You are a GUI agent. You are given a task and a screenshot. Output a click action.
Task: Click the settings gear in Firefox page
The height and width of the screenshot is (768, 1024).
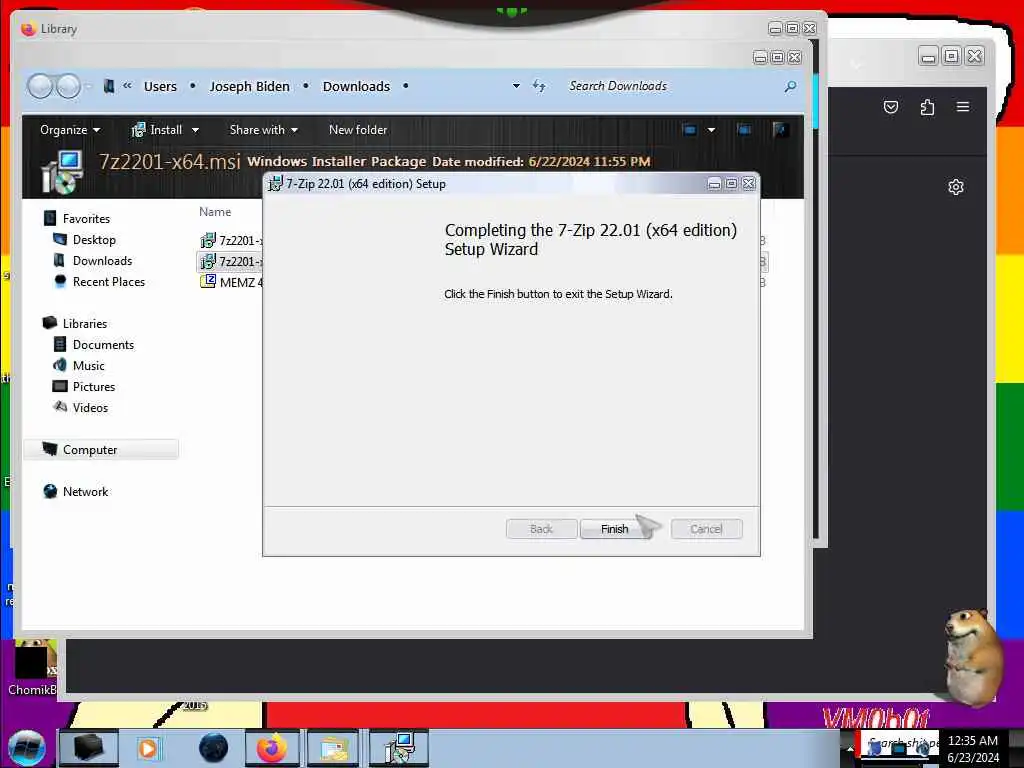point(955,187)
